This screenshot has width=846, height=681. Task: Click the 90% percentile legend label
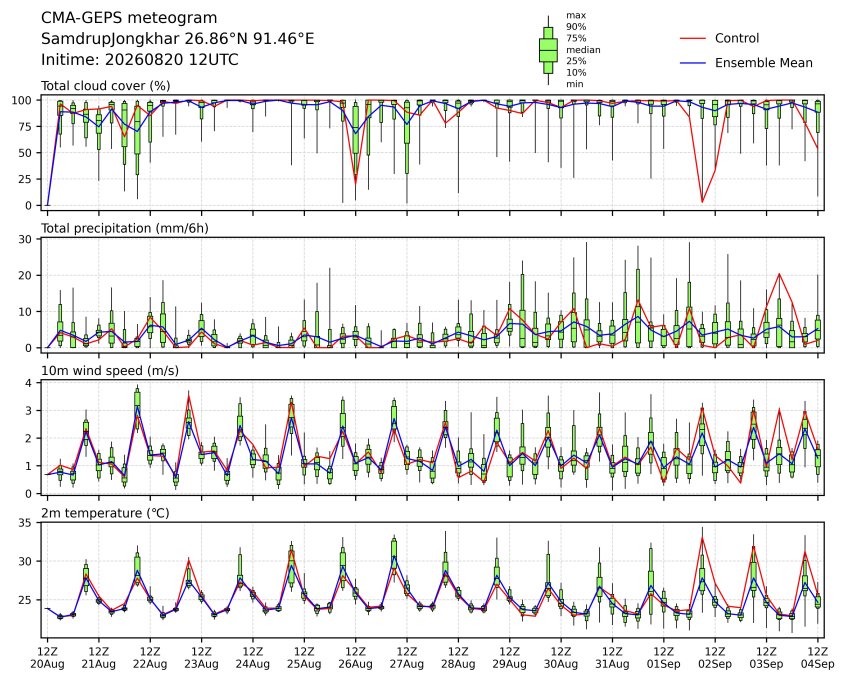(576, 26)
